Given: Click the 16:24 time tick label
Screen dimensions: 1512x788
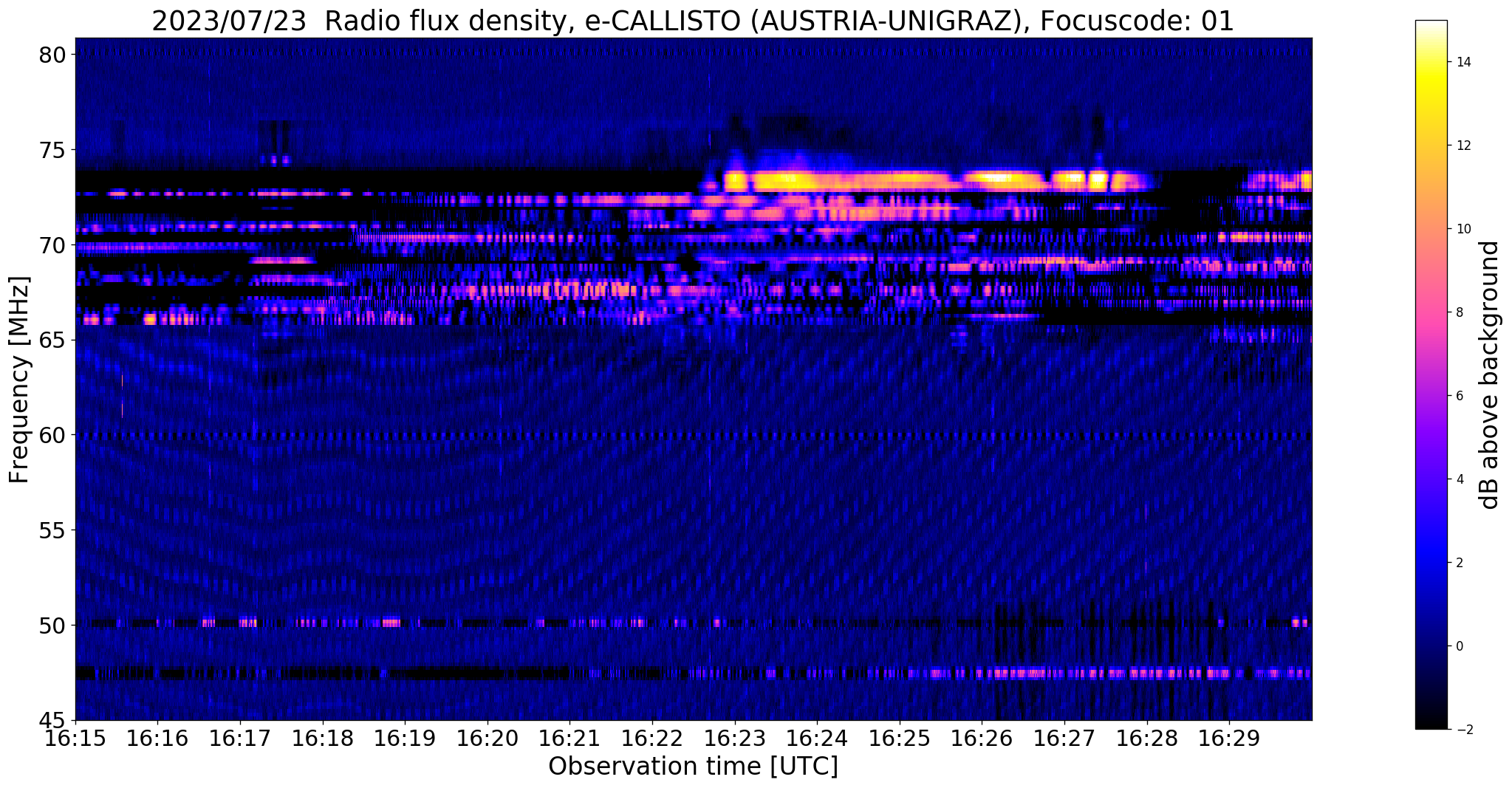Looking at the screenshot, I should 818,739.
